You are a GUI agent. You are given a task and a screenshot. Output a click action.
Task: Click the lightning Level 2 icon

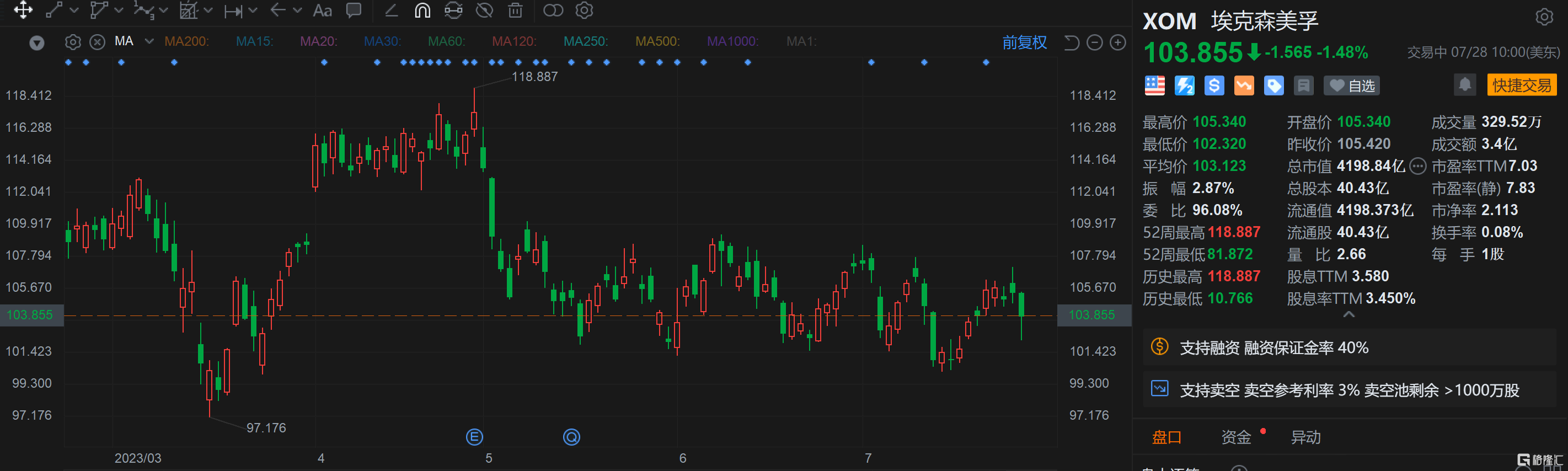pyautogui.click(x=1185, y=86)
